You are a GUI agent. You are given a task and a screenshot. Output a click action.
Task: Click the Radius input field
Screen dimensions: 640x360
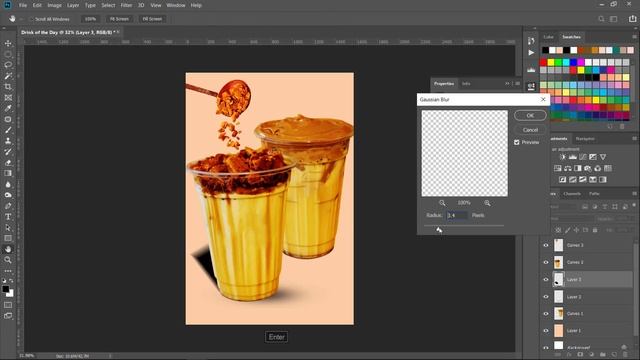point(457,215)
